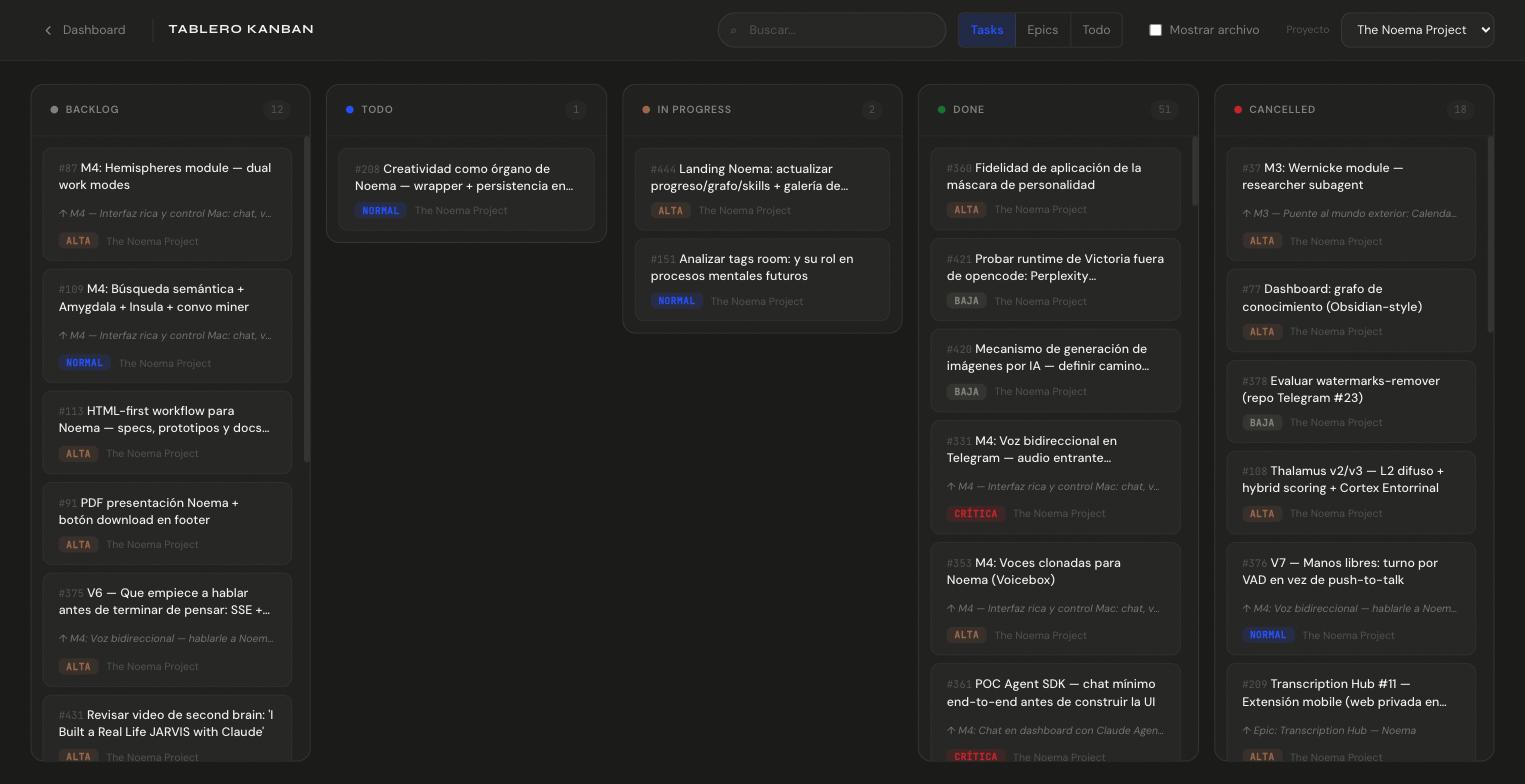This screenshot has height=784, width=1525.
Task: Open card #420 Mecanismo de generación de imágenes
Action: [1055, 371]
